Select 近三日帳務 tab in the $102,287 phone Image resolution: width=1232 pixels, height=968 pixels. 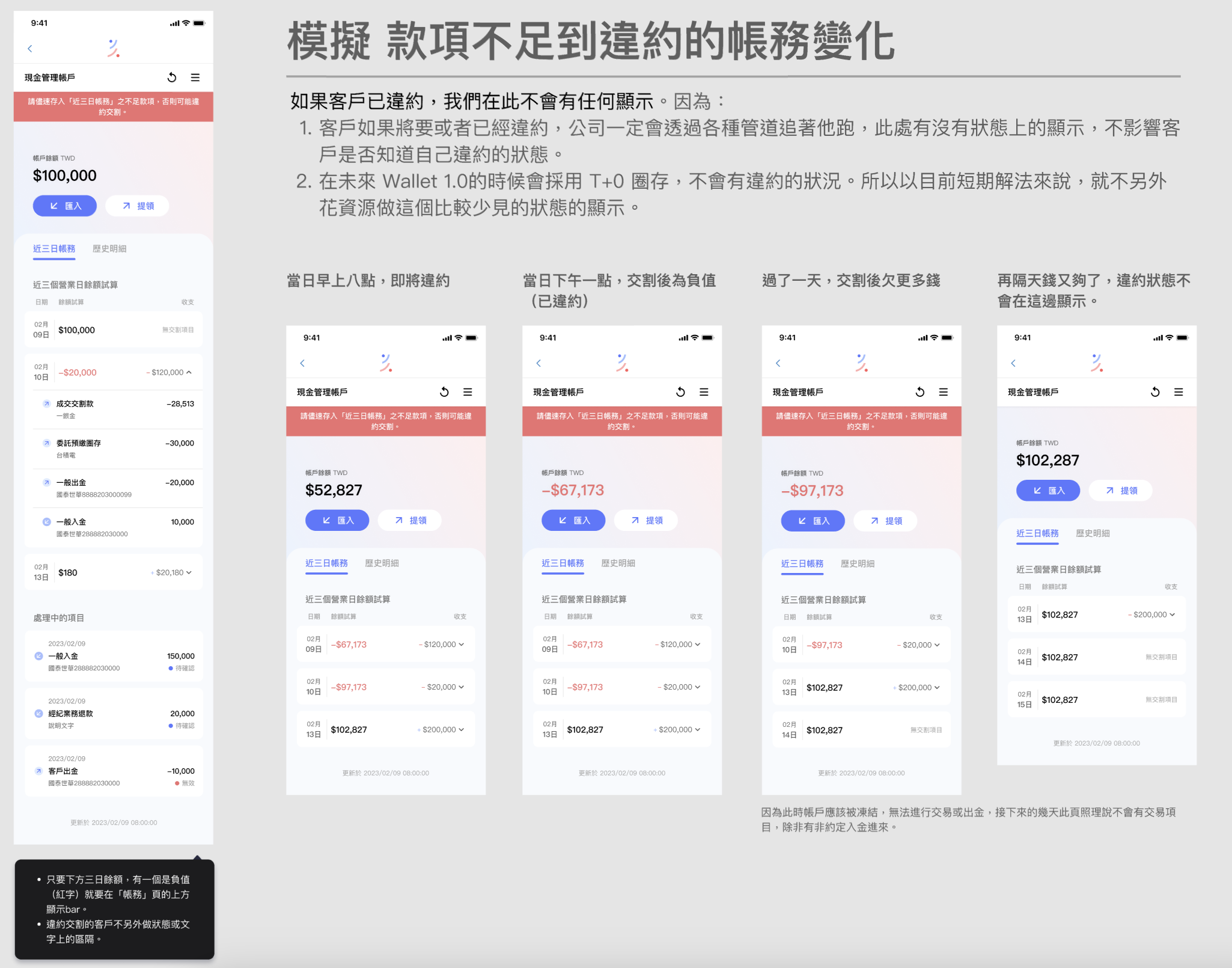[1037, 533]
